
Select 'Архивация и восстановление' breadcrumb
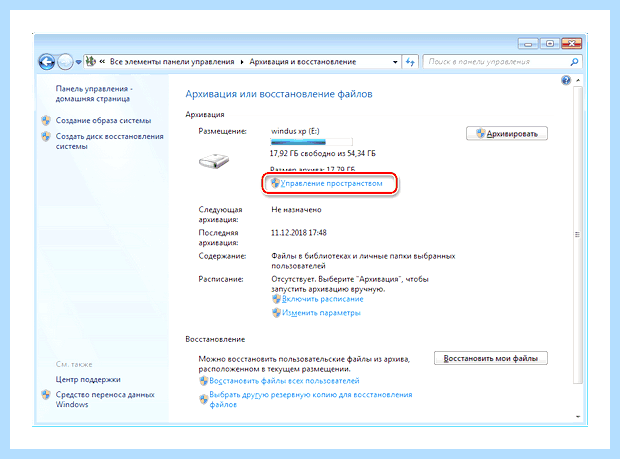pos(303,62)
